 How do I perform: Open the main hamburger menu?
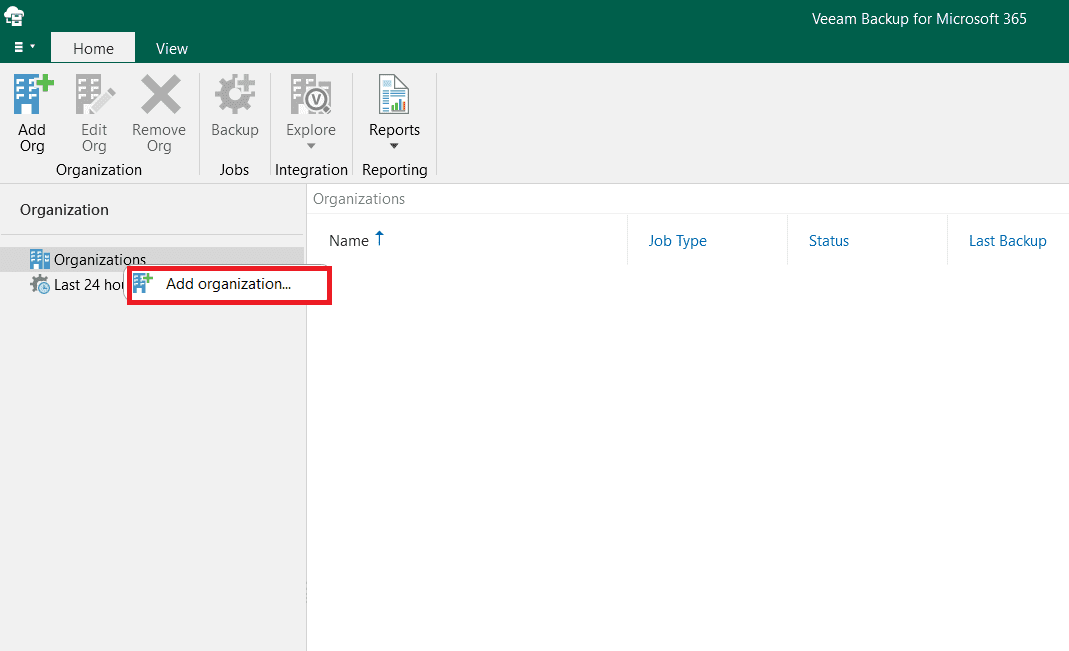[24, 47]
